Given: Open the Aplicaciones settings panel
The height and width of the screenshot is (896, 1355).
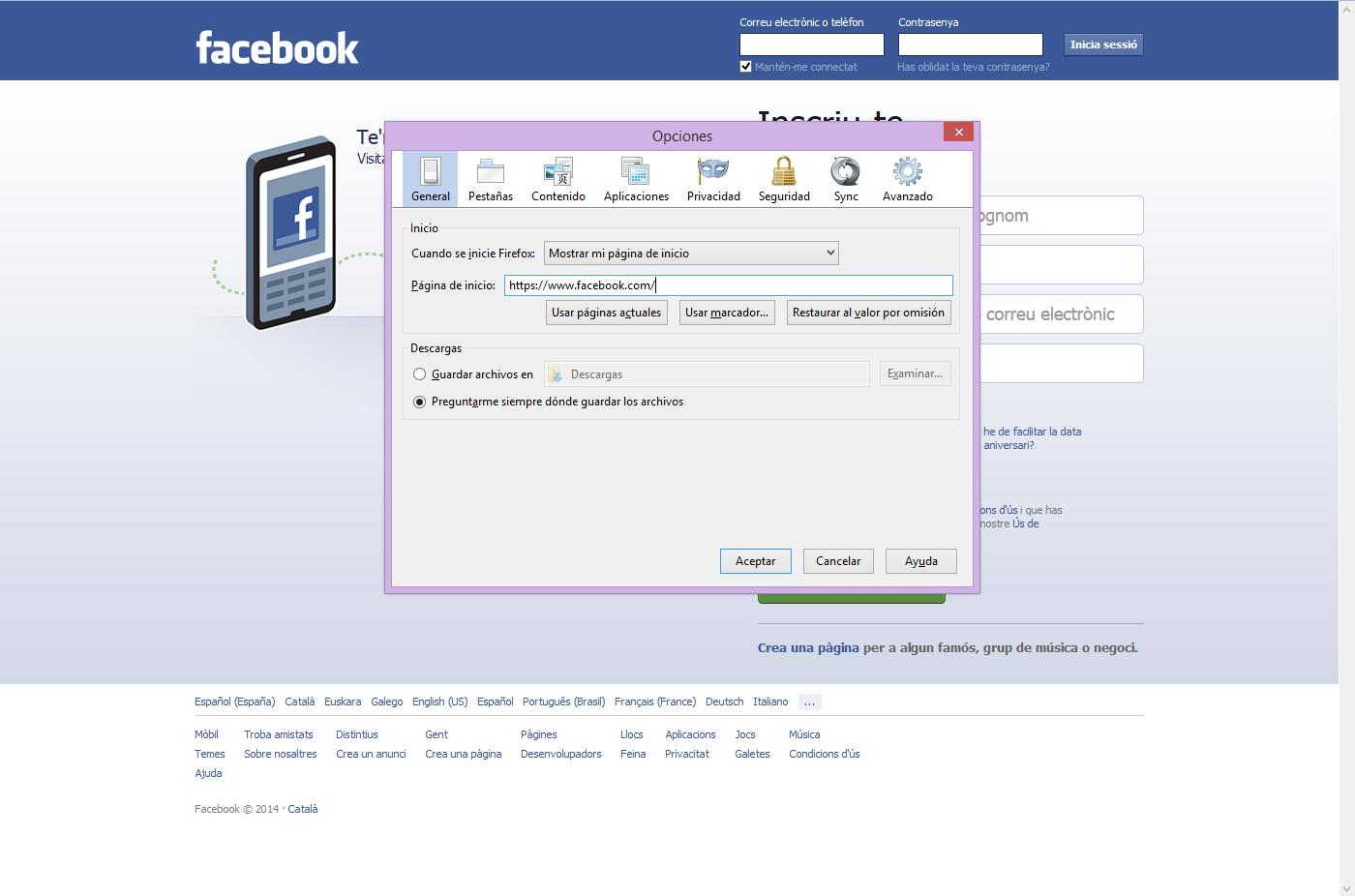Looking at the screenshot, I should point(636,178).
